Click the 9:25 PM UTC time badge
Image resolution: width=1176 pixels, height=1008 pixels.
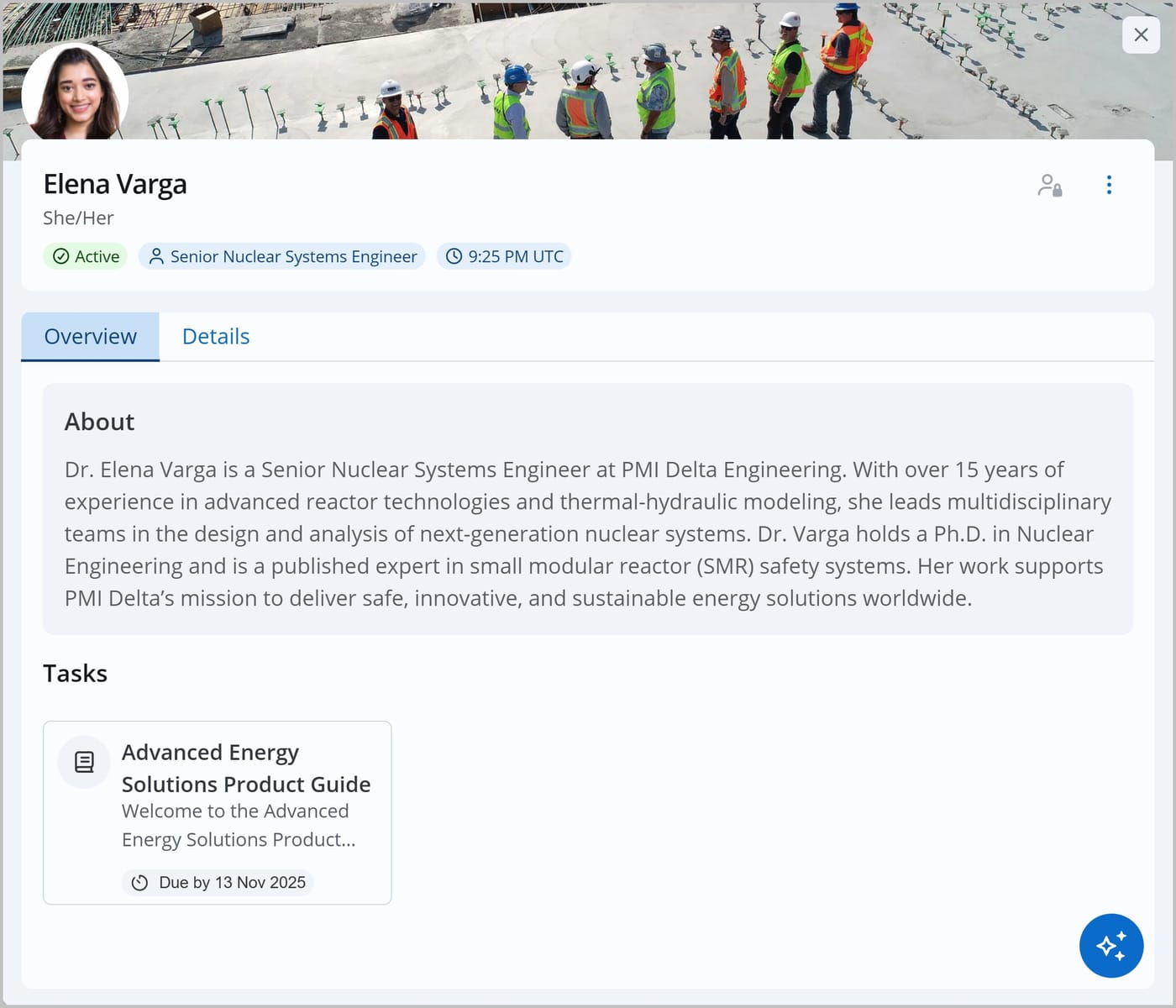click(504, 256)
